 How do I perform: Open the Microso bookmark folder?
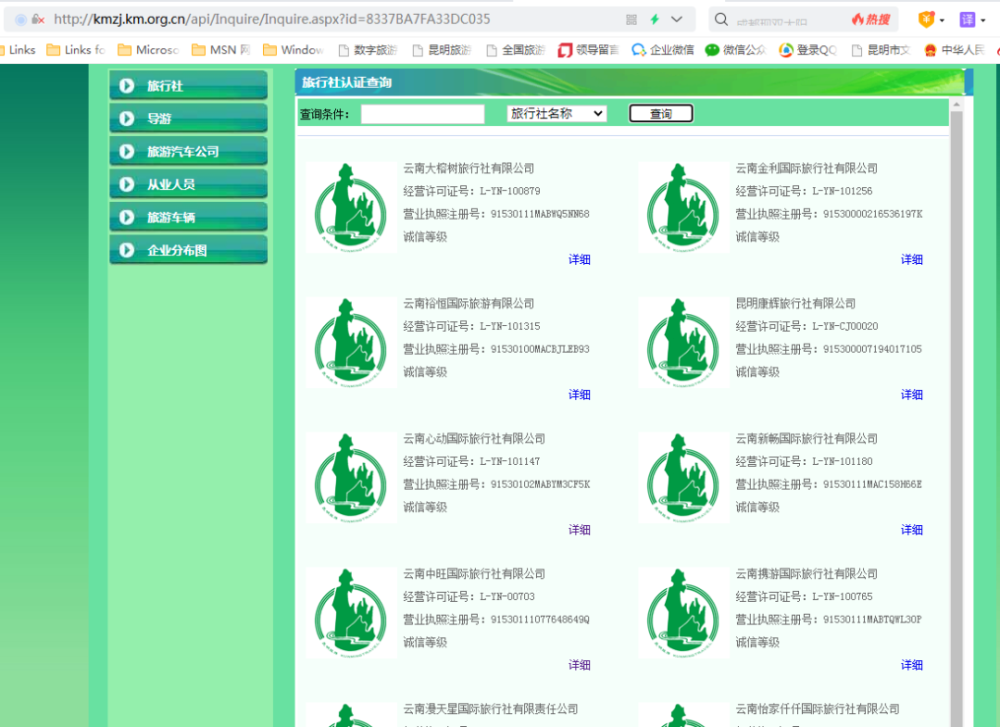[149, 50]
